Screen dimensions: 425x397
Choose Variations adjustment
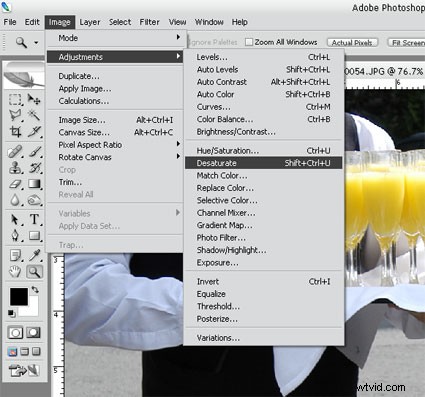[x=264, y=338]
